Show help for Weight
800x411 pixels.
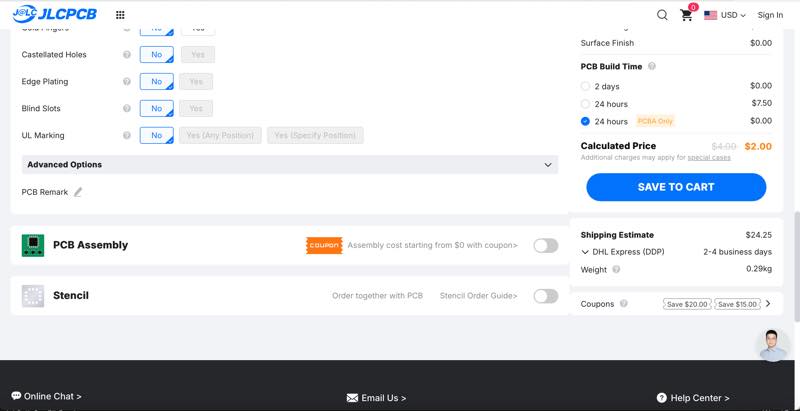pyautogui.click(x=616, y=269)
